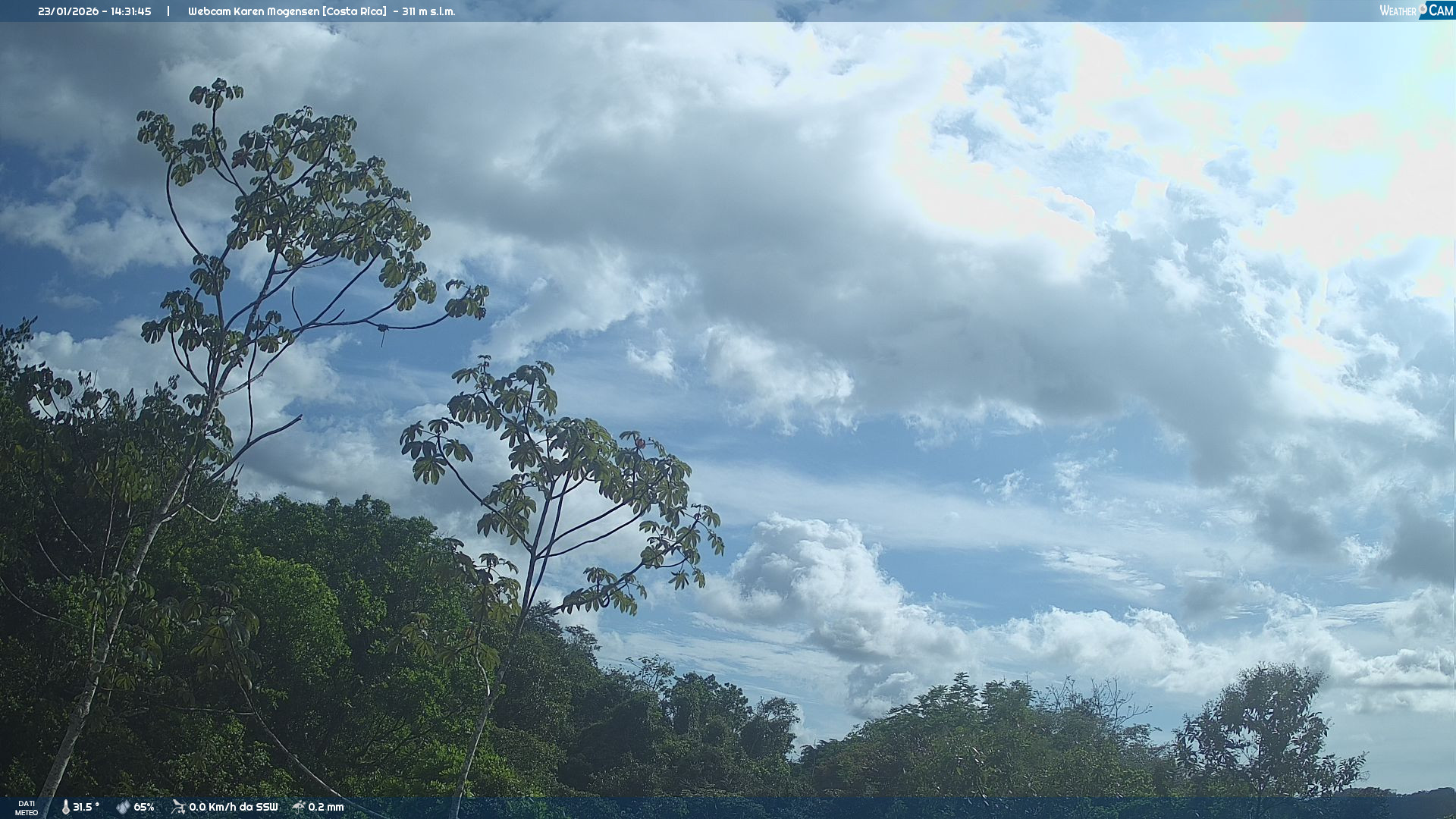Click the Weather word in the logo
Viewport: 1456px width, 819px height.
tap(1397, 11)
